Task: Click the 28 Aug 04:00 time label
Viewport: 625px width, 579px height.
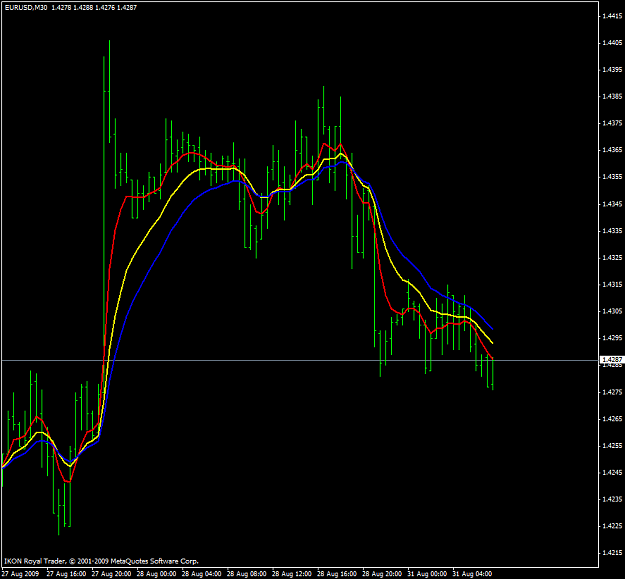Action: tap(201, 574)
